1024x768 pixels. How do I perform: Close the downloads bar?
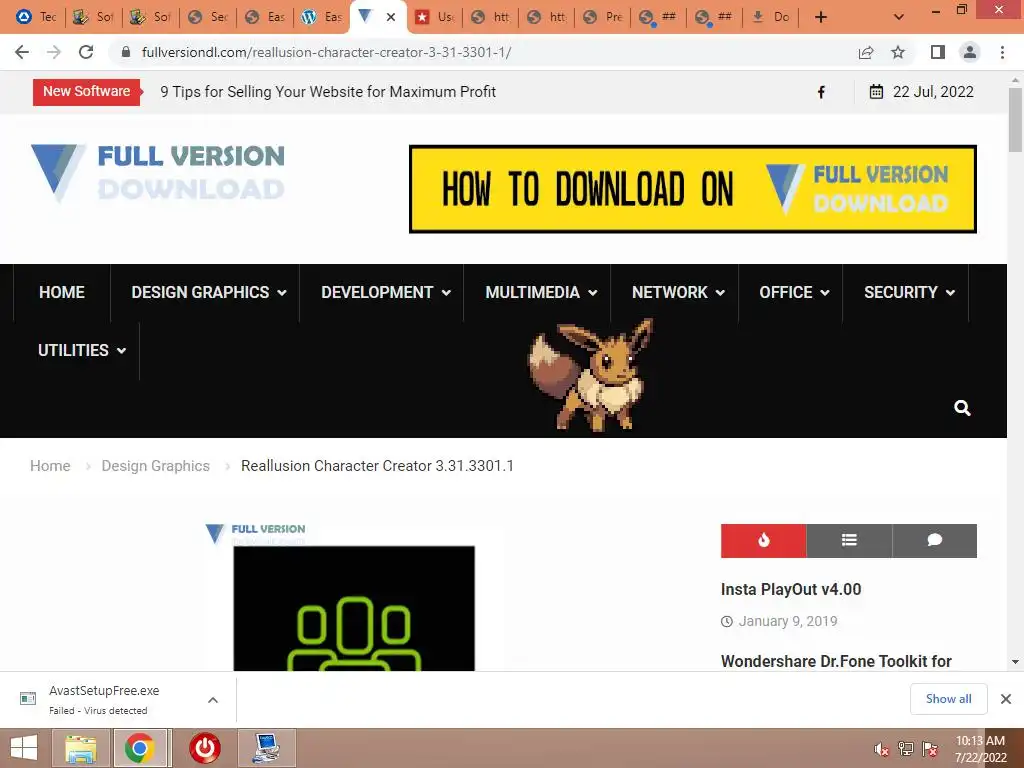click(1006, 699)
